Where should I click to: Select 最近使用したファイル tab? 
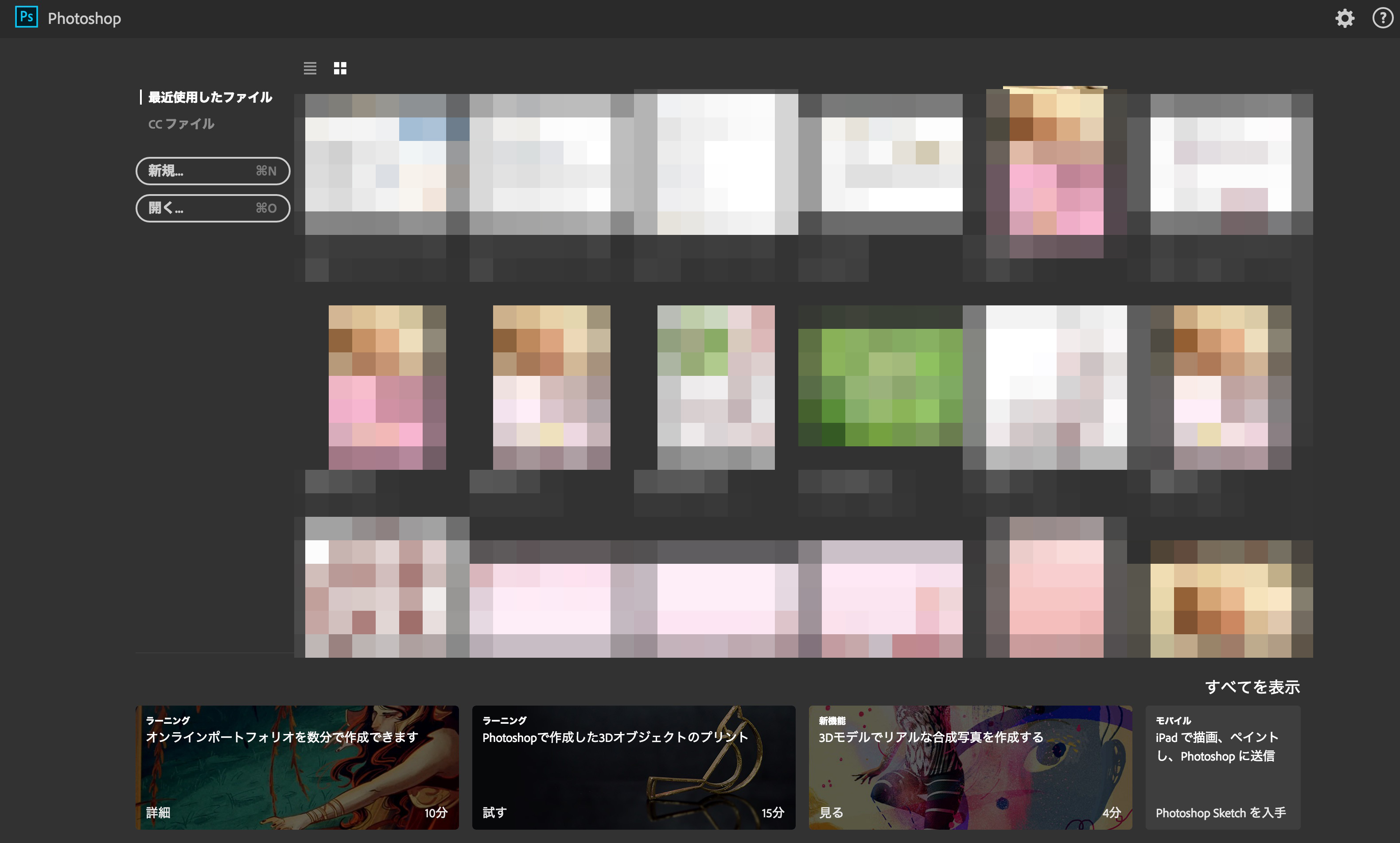click(210, 97)
